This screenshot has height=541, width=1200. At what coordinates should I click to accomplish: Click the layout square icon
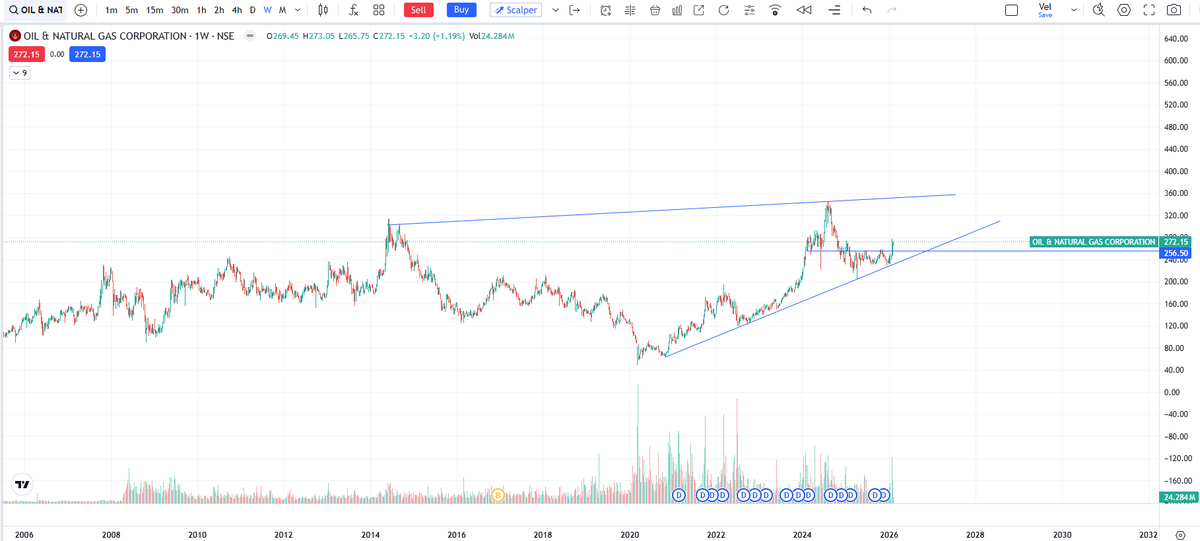(1011, 10)
